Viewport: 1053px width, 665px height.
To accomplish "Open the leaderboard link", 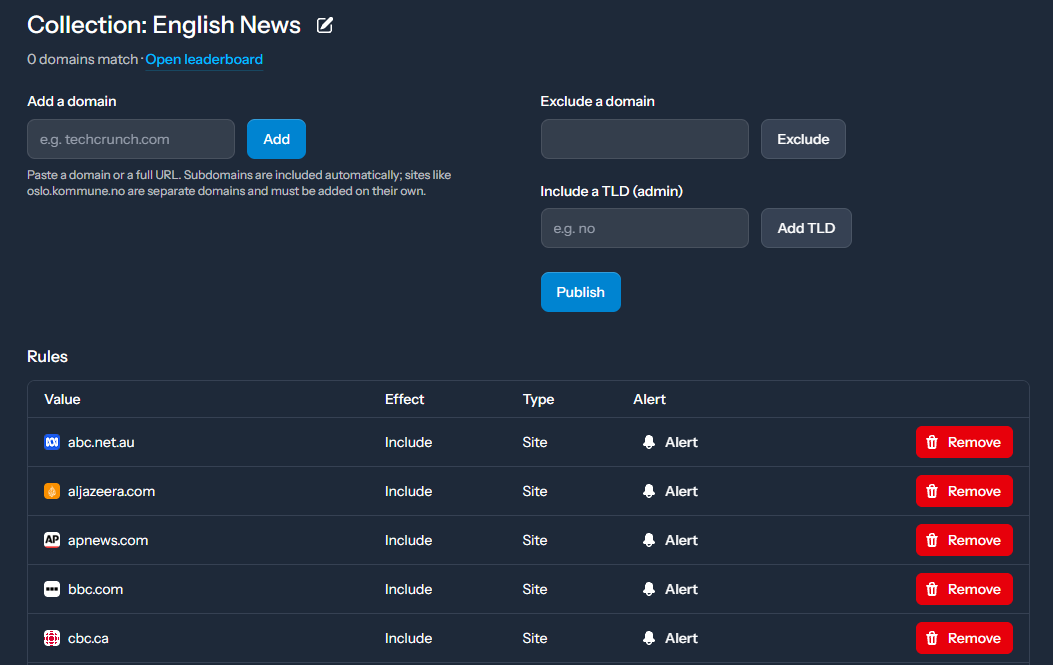I will coord(204,59).
